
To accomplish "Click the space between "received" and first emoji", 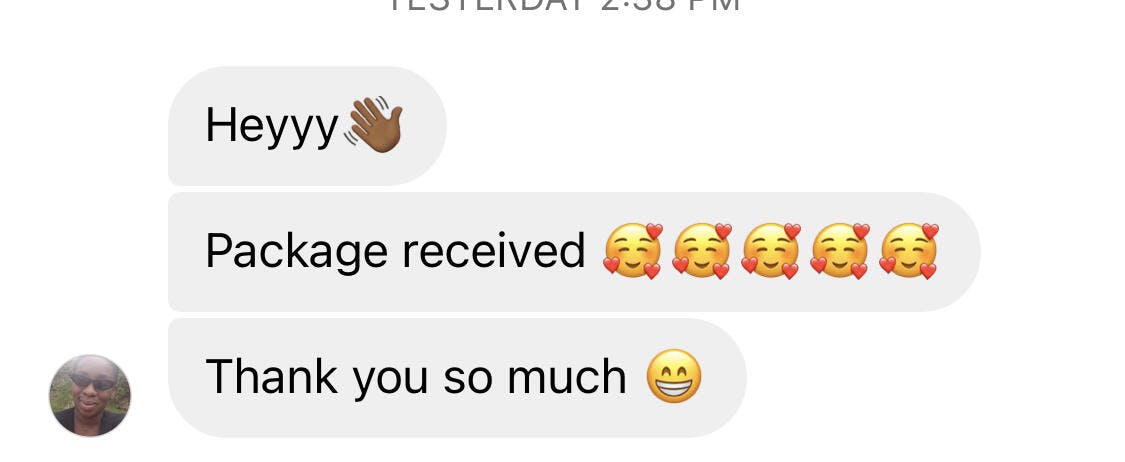I will click(x=594, y=252).
